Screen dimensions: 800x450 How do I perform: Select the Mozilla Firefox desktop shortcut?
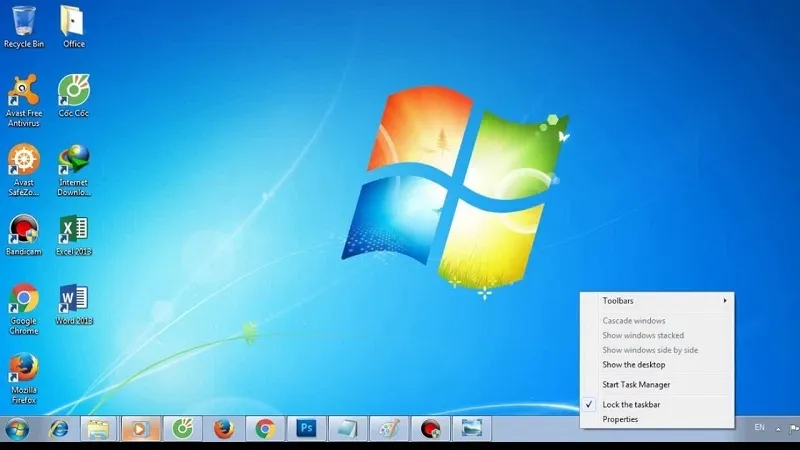(23, 378)
